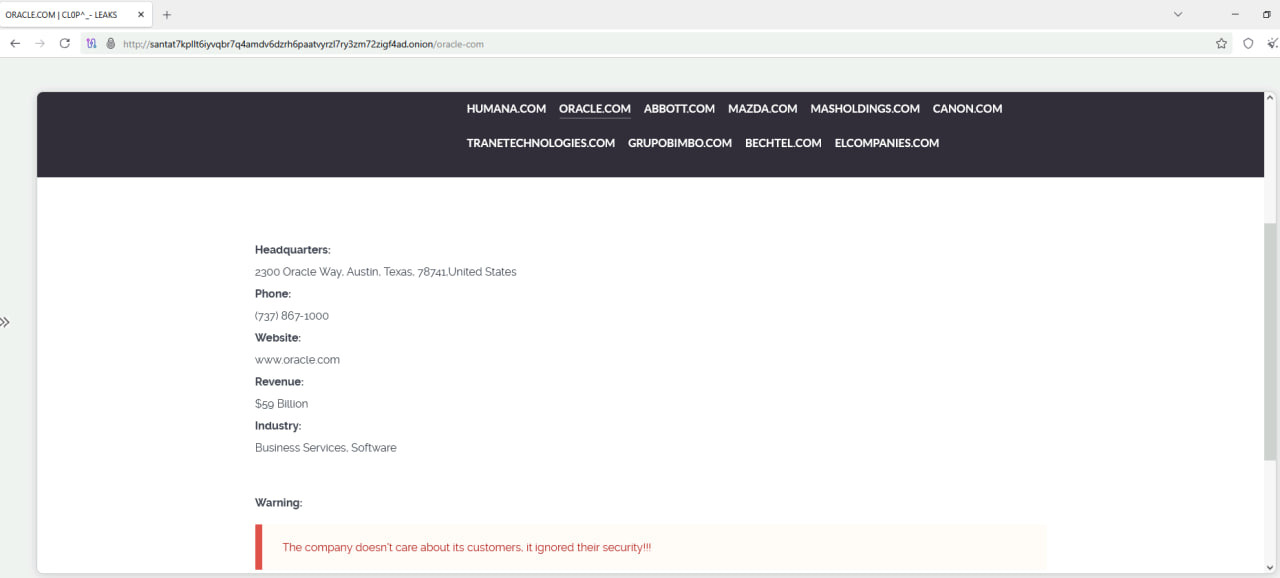
Task: Select the ORACLE.COM CL0P LEAKS tab
Action: click(65, 15)
